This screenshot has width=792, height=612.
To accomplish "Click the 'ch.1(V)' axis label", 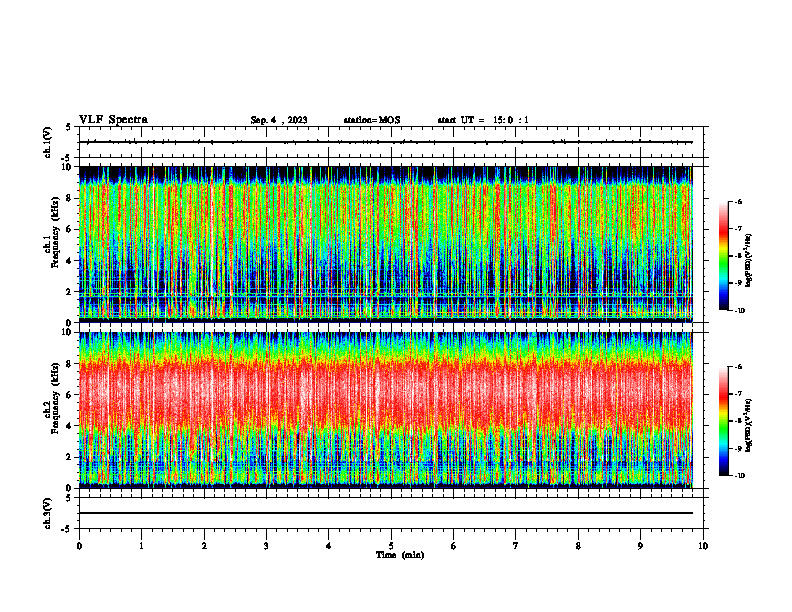I will click(x=48, y=142).
